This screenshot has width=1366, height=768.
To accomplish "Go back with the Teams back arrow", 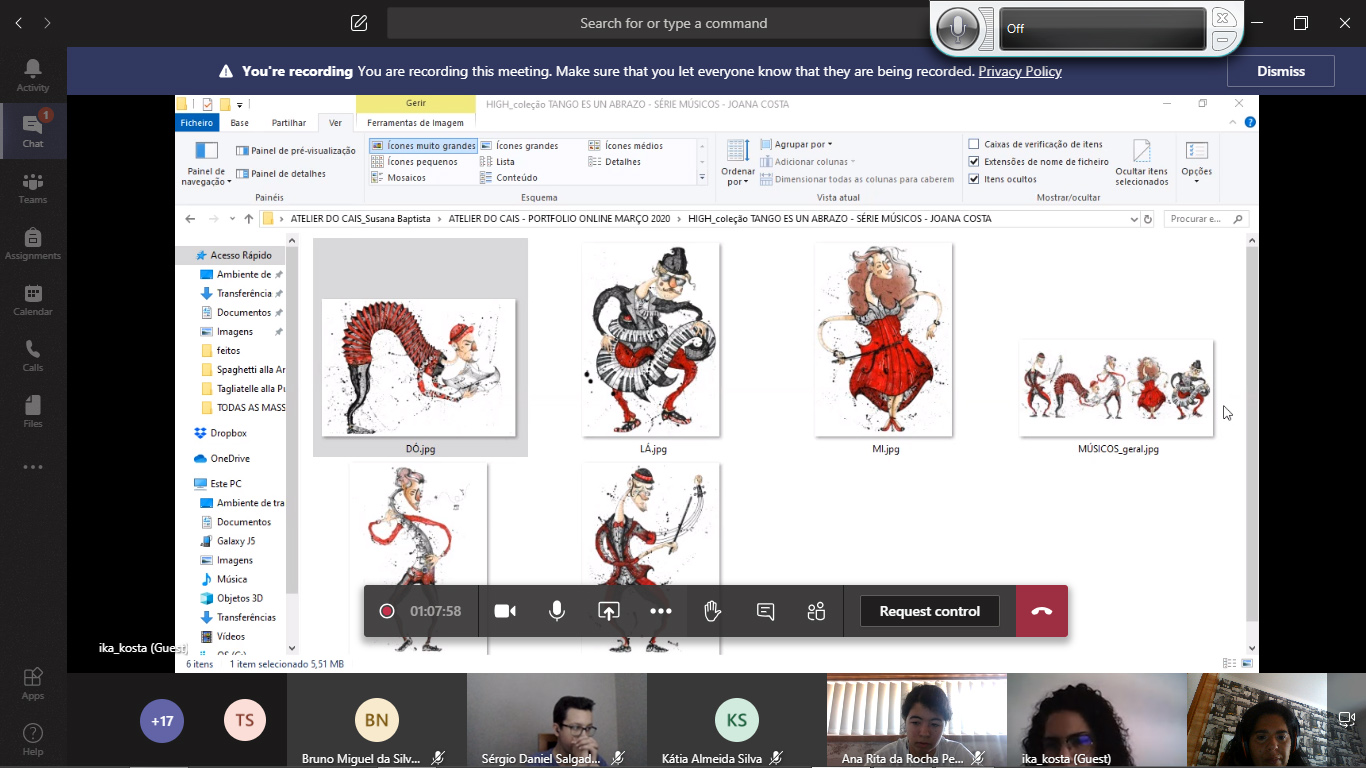I will [18, 23].
